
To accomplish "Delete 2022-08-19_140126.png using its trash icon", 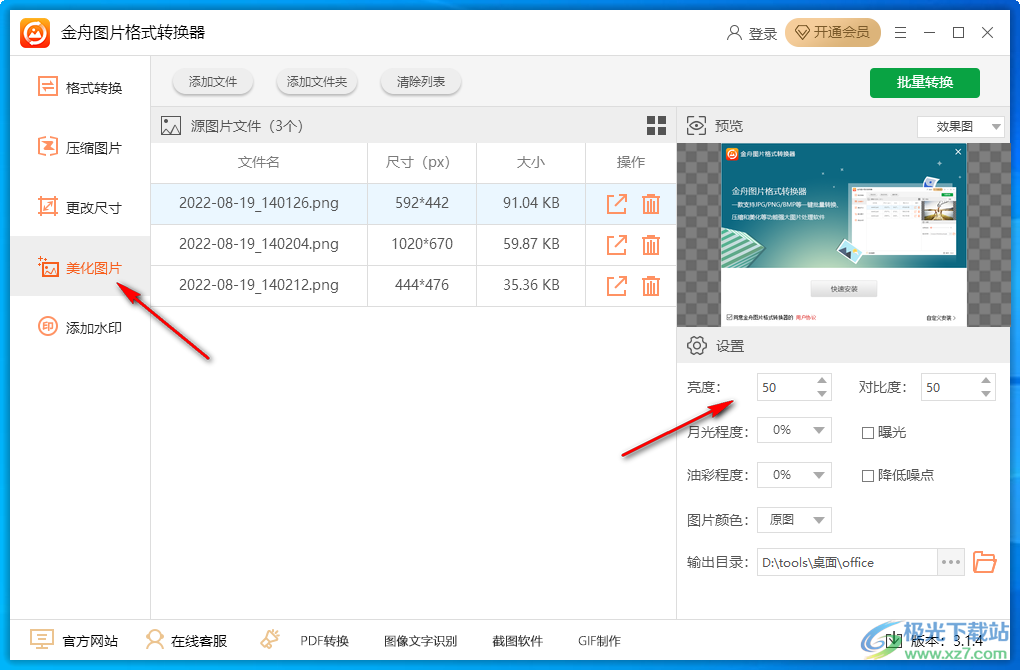I will (651, 204).
